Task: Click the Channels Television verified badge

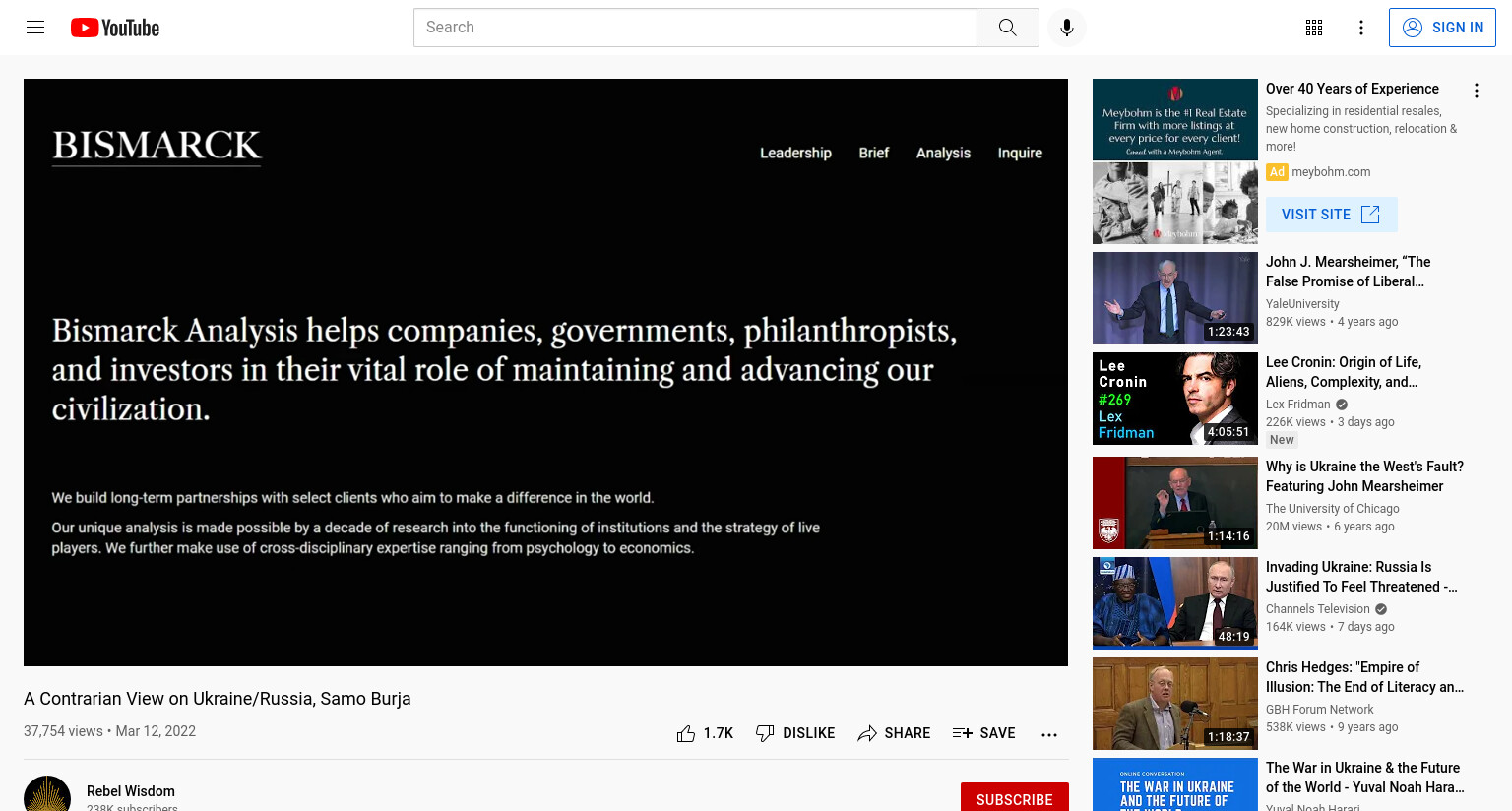Action: pyautogui.click(x=1381, y=609)
